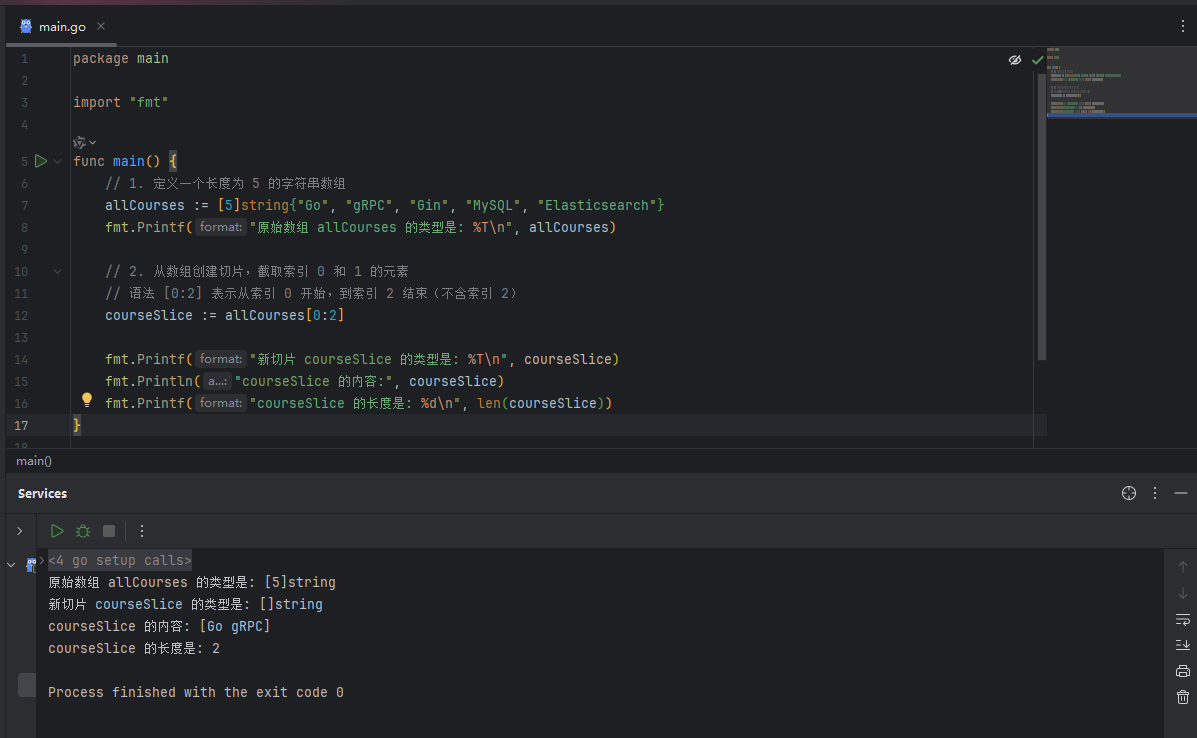This screenshot has width=1197, height=738.
Task: Open Services panel locate target icon
Action: pos(1129,493)
